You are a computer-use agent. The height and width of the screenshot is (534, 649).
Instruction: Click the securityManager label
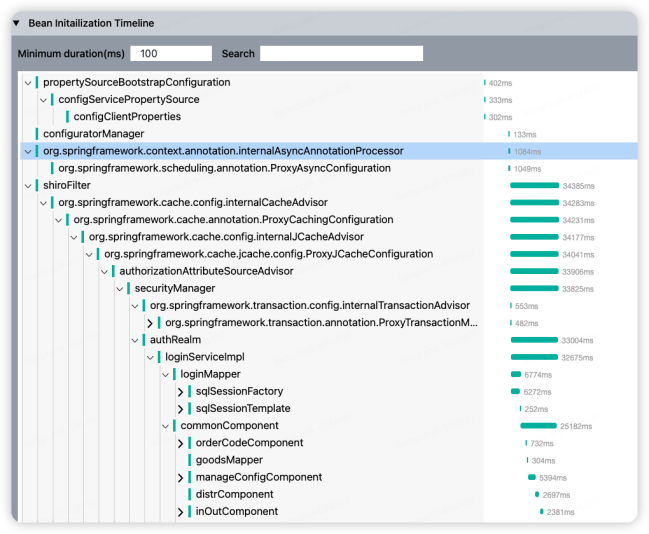tap(175, 288)
